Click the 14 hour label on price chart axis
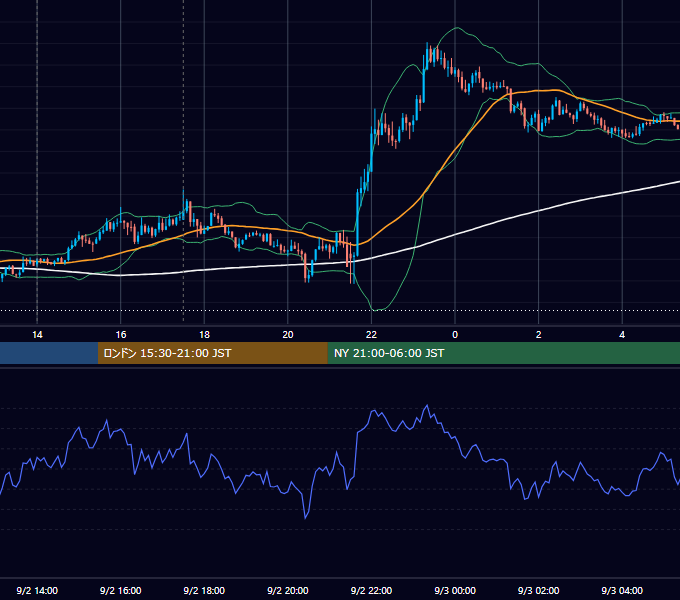Screen dimensions: 680x600 pyautogui.click(x=37, y=335)
